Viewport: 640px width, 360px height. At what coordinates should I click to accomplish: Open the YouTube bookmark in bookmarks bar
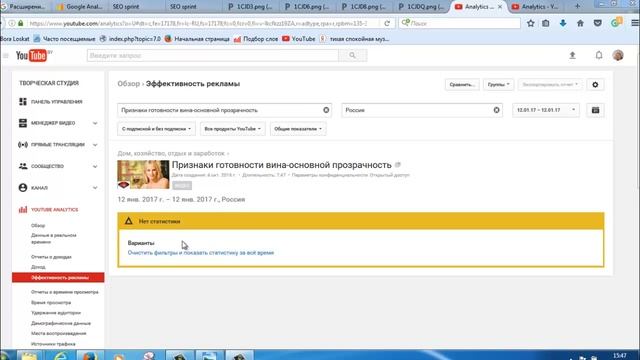(299, 39)
